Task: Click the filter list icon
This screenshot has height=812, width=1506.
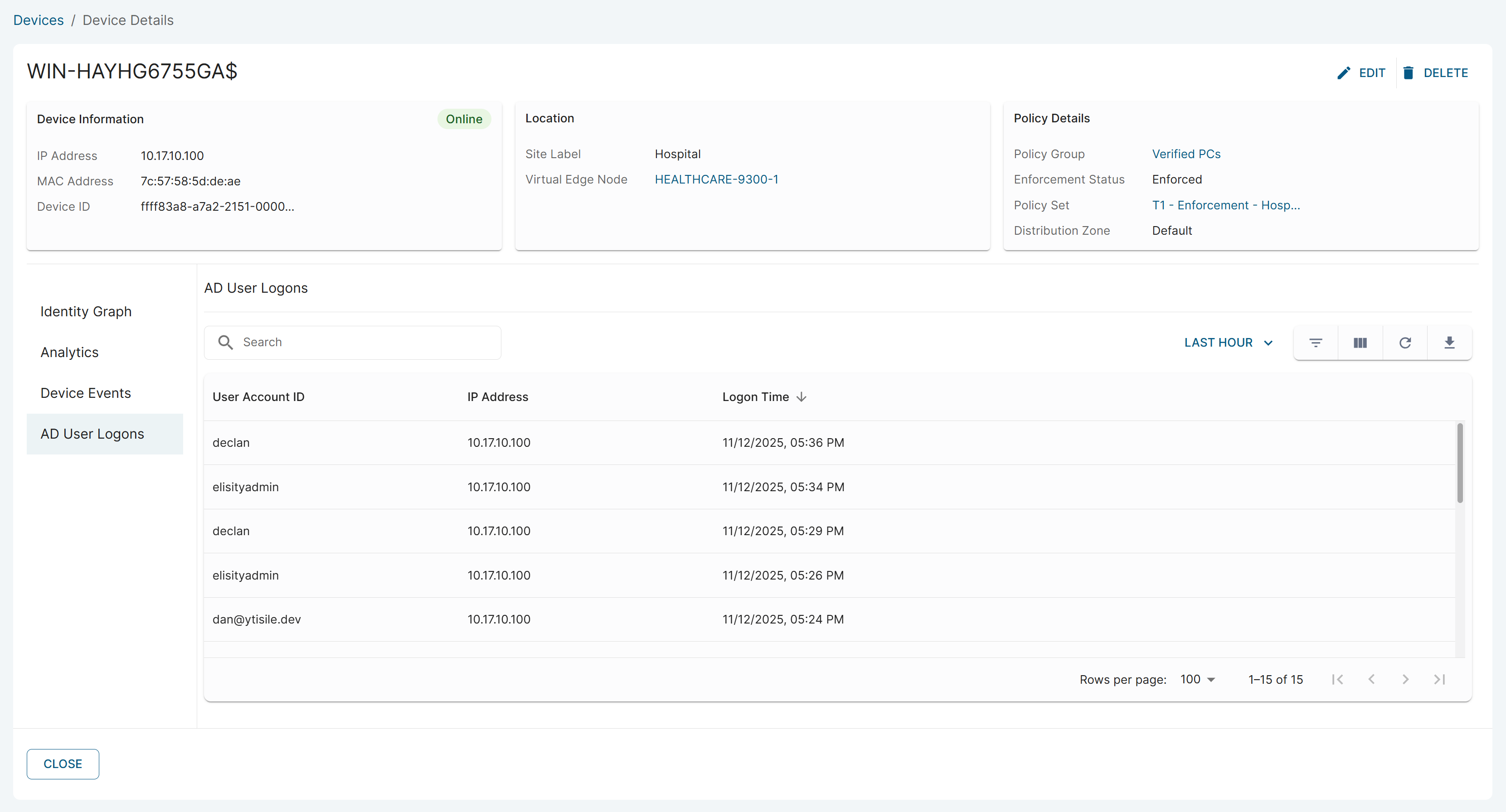Action: click(x=1316, y=343)
